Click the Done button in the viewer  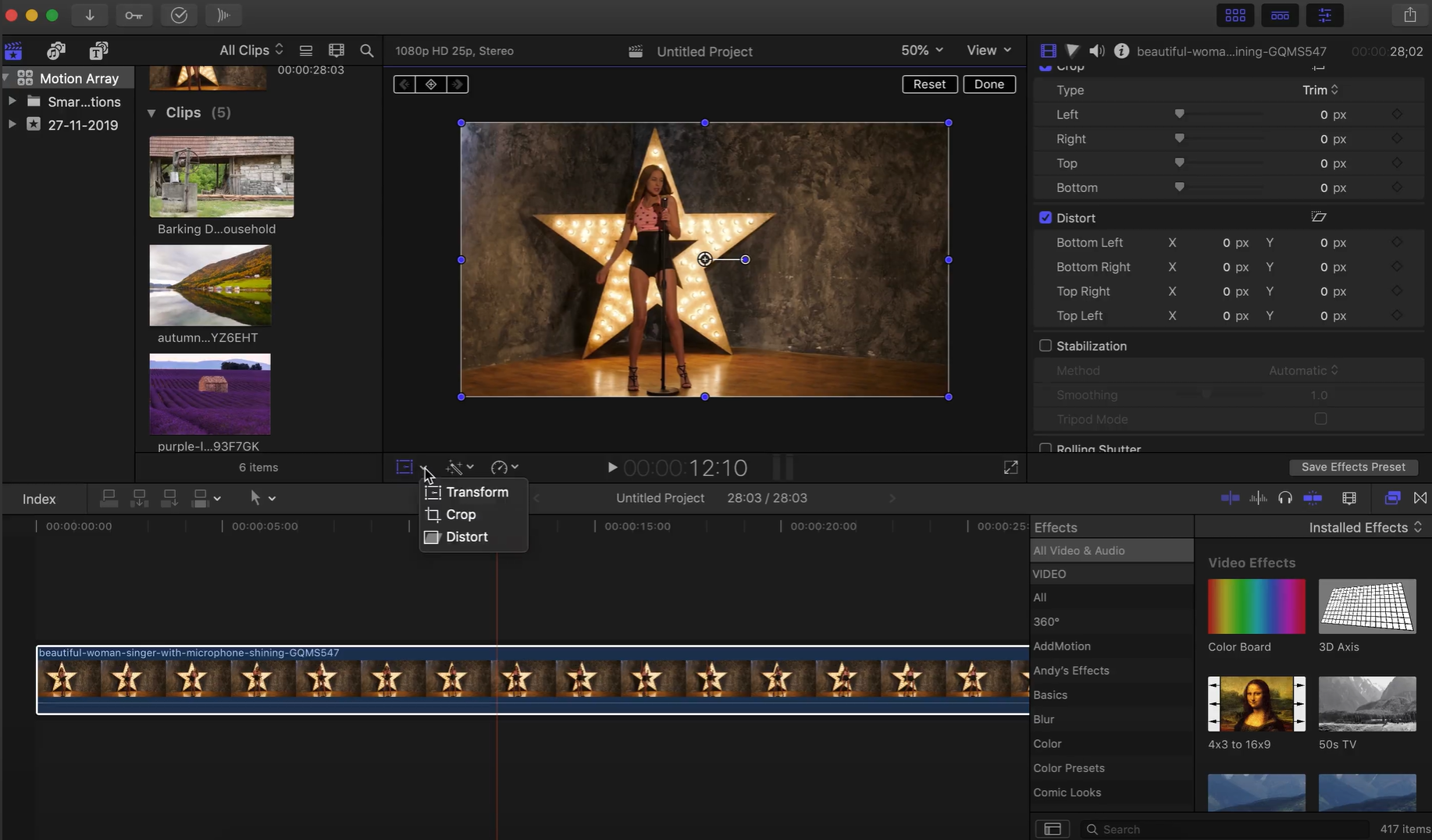coord(989,84)
